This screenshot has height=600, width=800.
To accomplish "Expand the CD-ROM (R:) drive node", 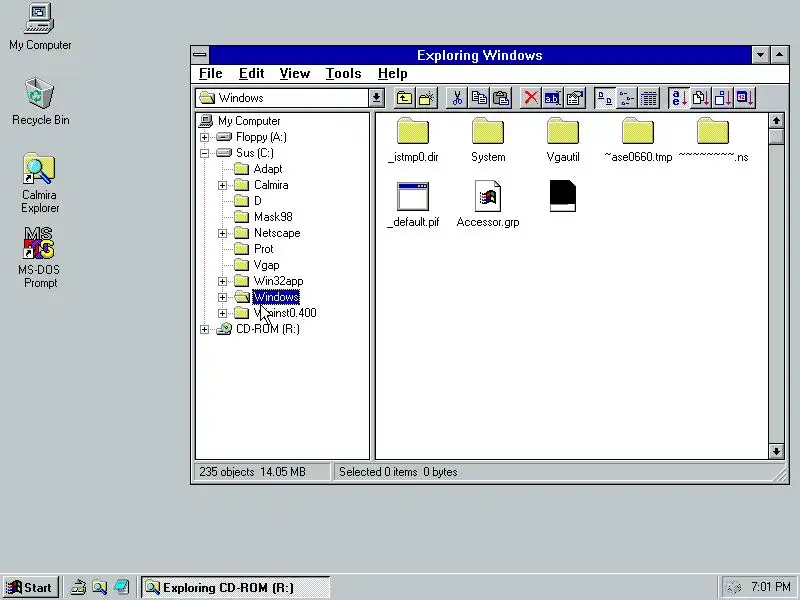I will pyautogui.click(x=205, y=329).
